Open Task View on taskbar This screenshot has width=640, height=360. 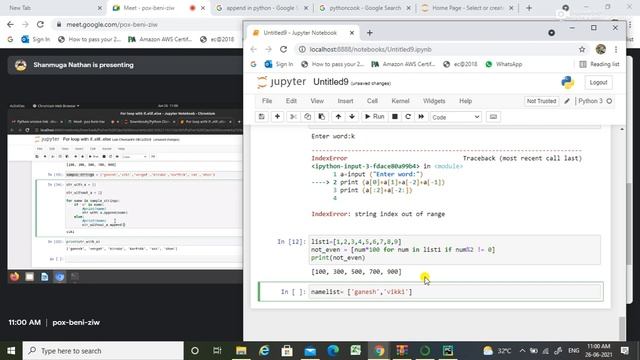(x=217, y=351)
